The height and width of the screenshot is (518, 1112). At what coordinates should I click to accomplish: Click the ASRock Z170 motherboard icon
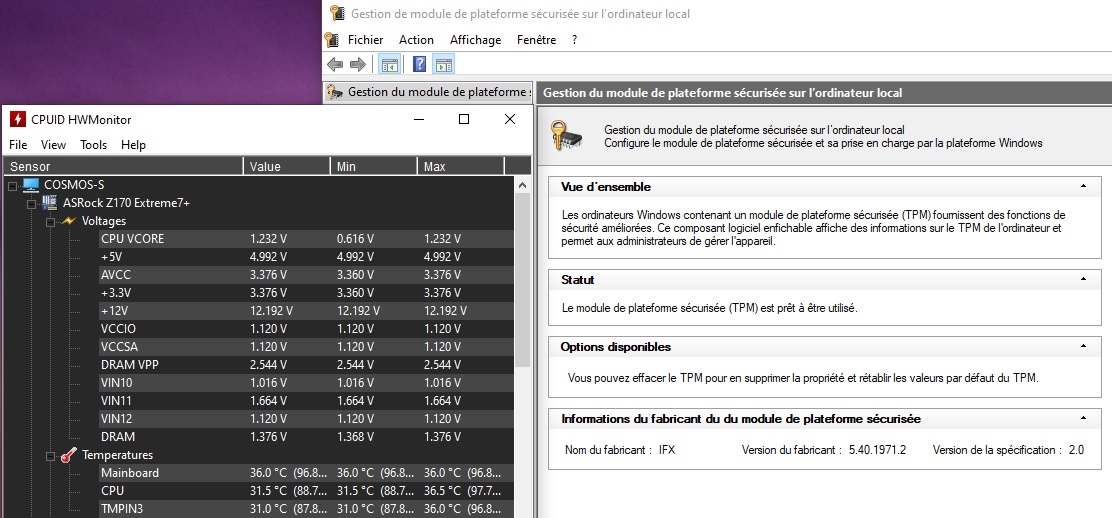(49, 203)
